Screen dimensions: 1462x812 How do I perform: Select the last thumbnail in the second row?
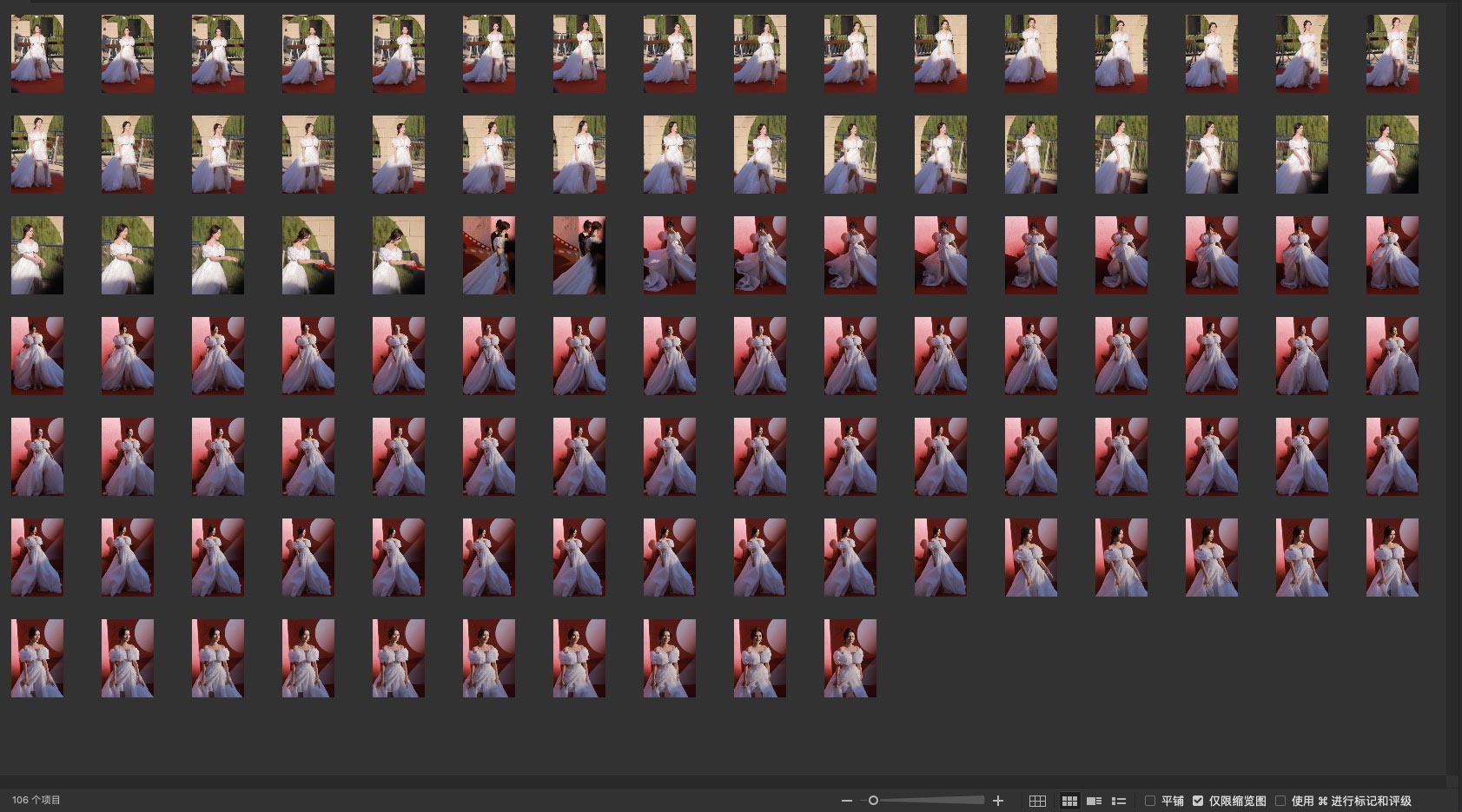coord(1392,155)
